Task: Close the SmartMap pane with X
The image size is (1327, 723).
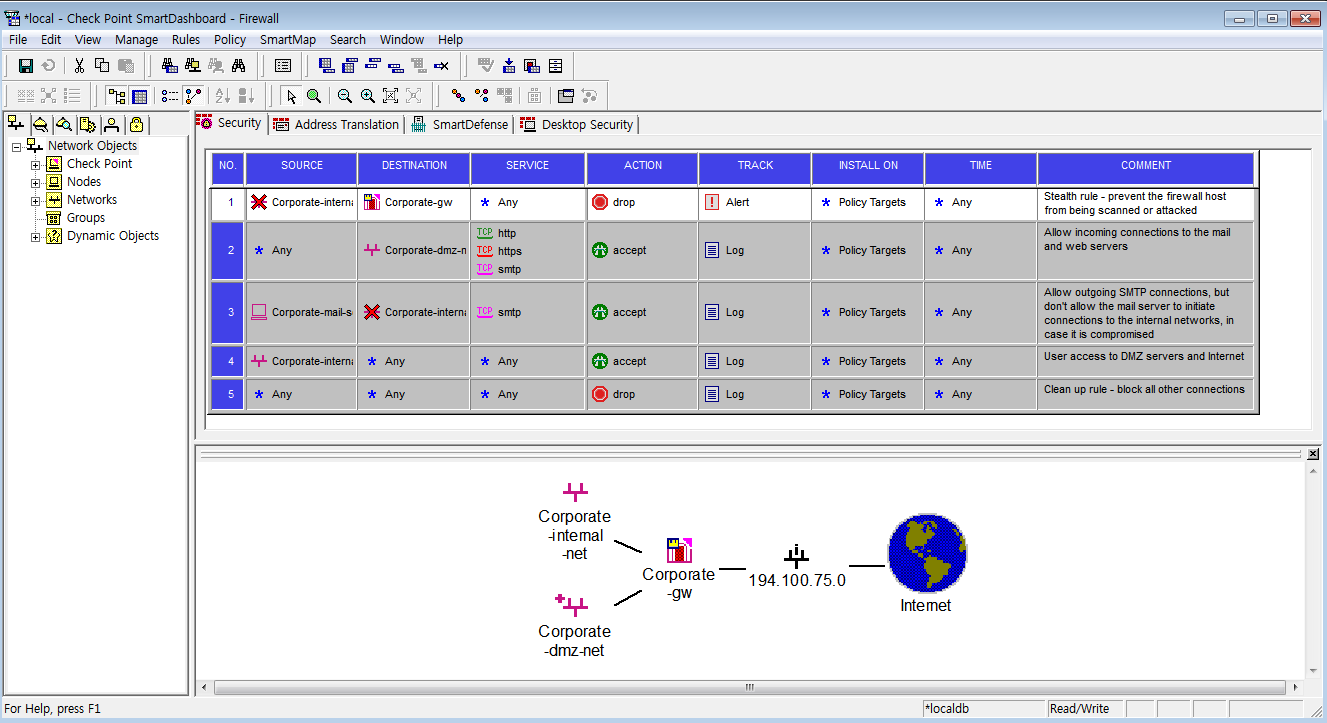Action: click(1313, 454)
